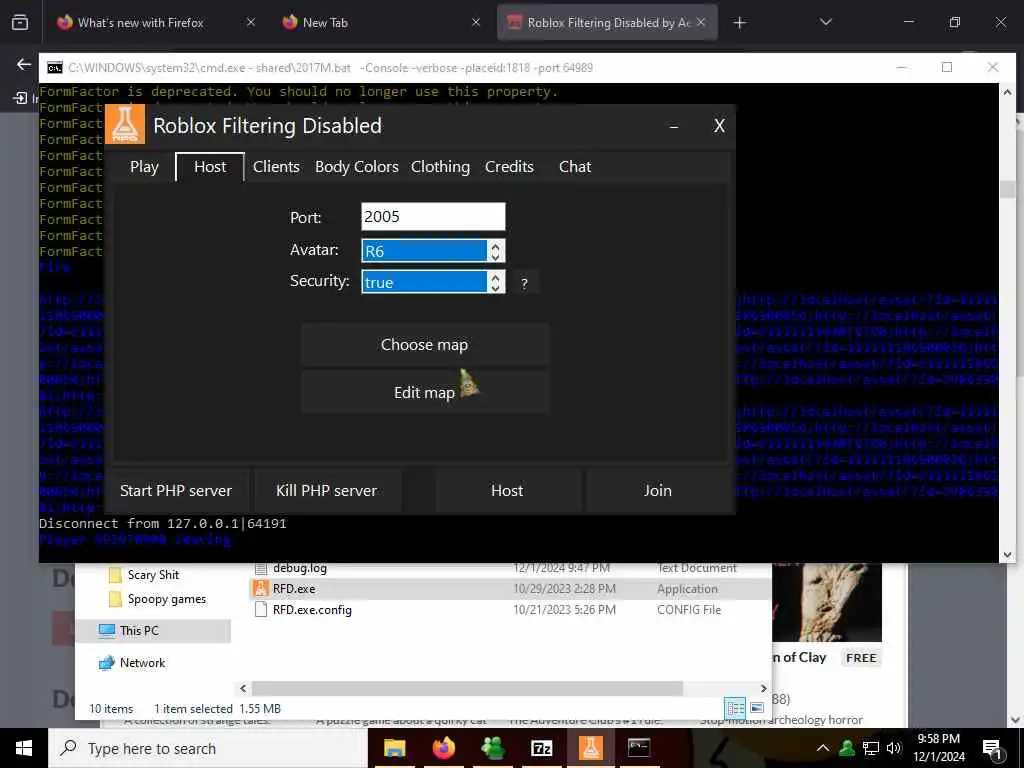Open Scary Shit folder in Explorer sidebar
1024x768 pixels.
click(153, 575)
